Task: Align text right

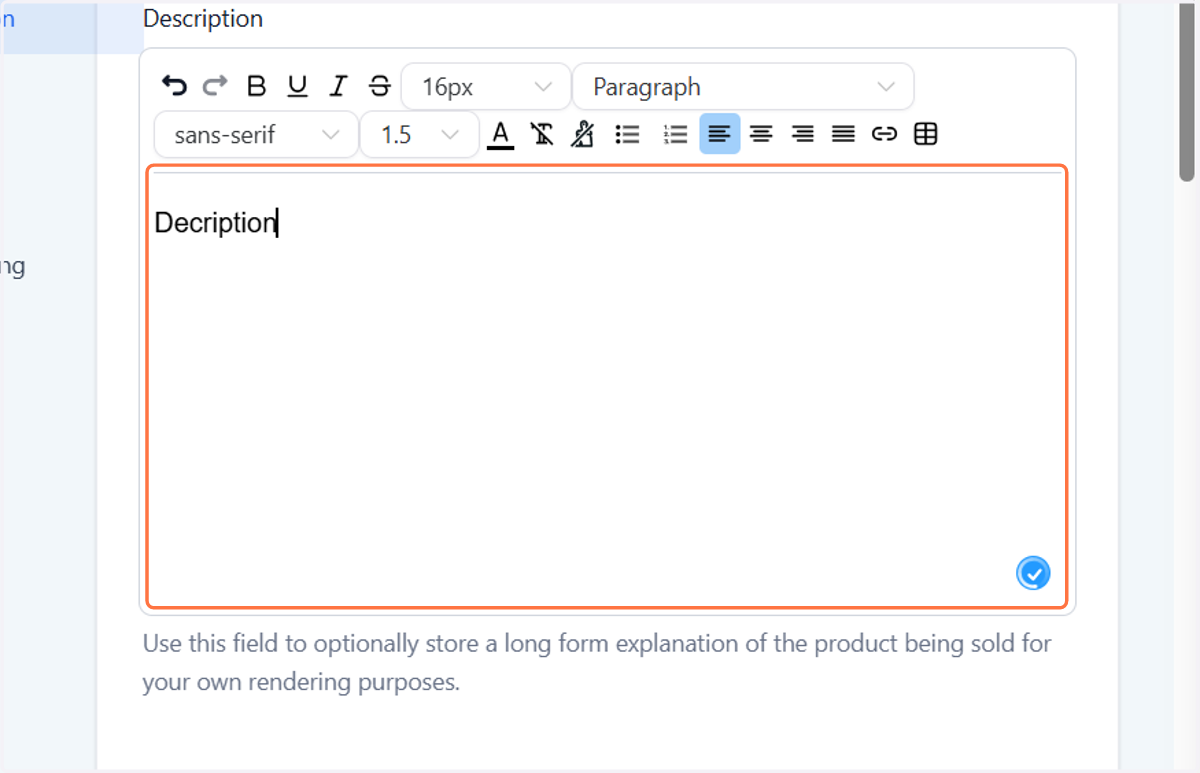Action: (x=802, y=134)
